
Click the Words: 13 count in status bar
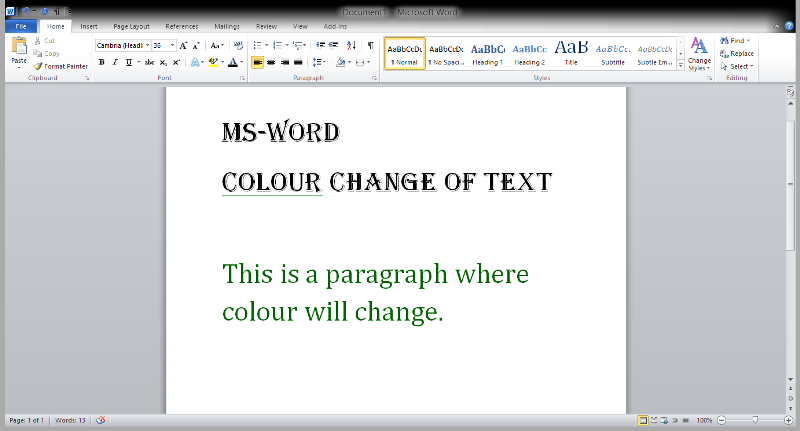tap(70, 420)
